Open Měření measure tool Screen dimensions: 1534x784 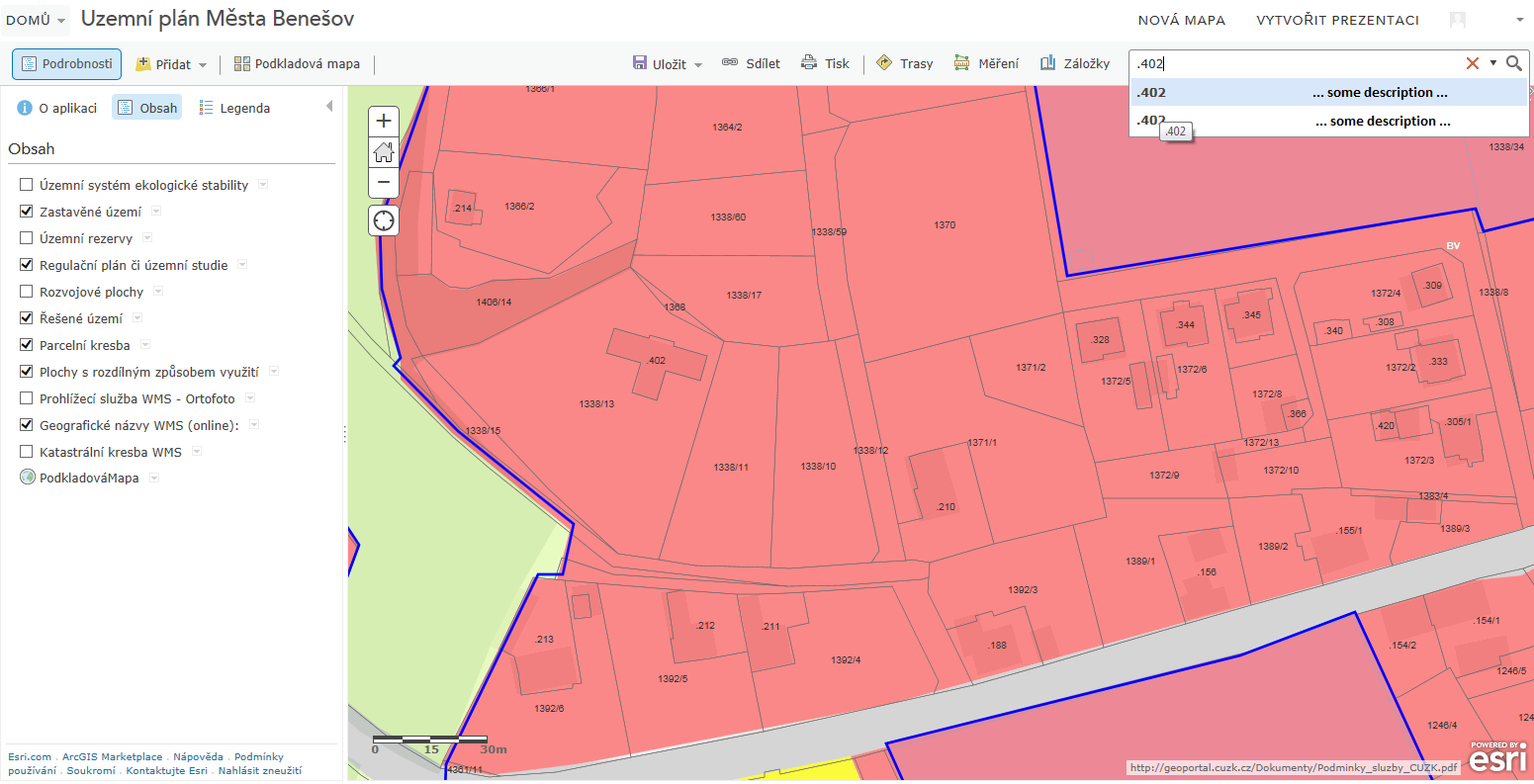tap(986, 63)
